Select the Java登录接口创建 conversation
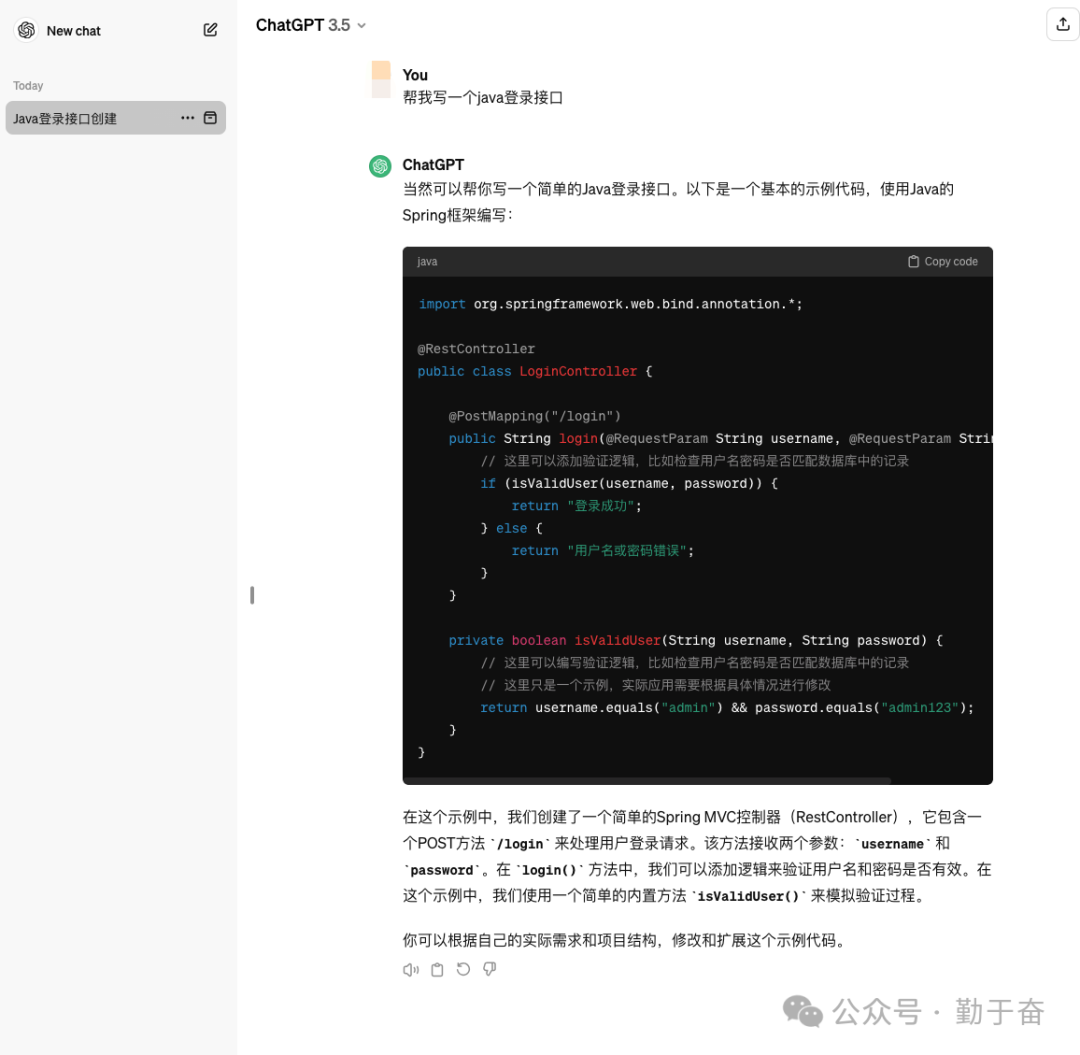 pyautogui.click(x=116, y=118)
